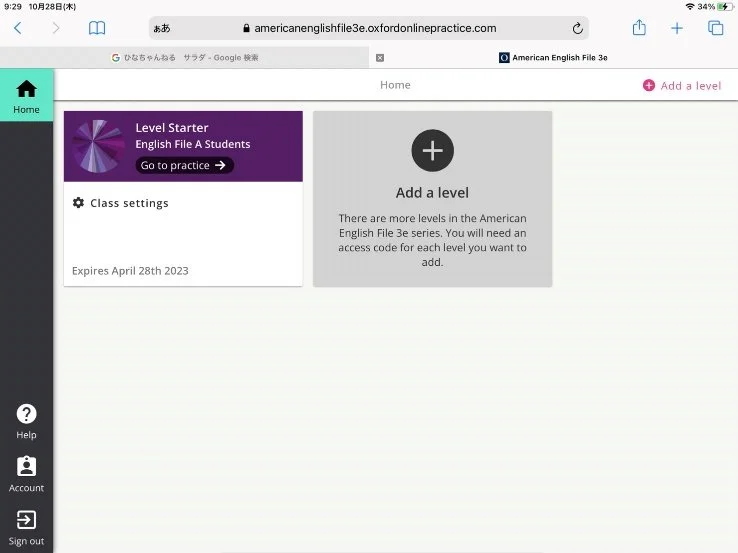Tap the Wi-Fi status icon
The image size is (738, 553).
tap(690, 7)
